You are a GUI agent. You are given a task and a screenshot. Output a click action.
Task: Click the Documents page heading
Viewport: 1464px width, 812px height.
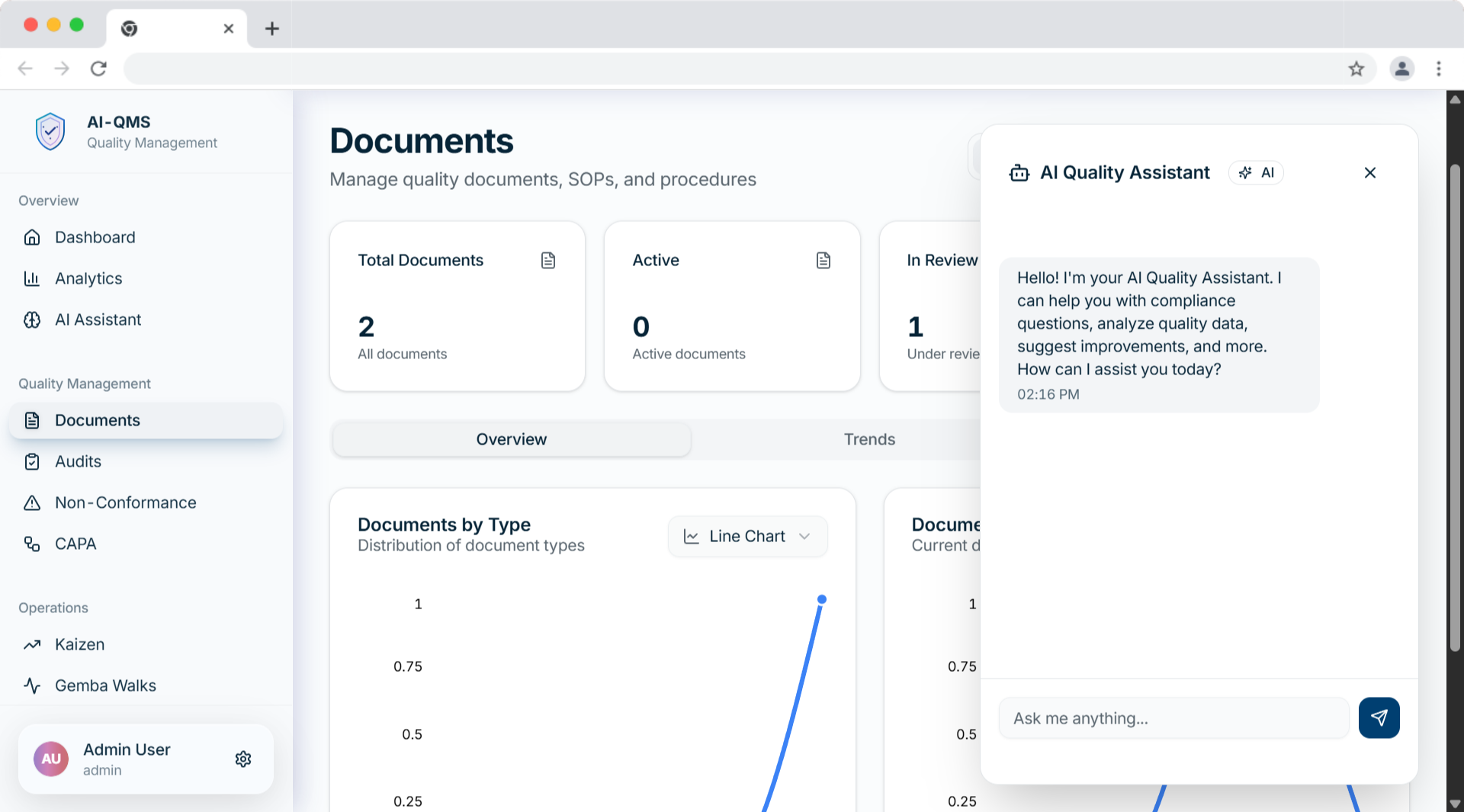click(x=422, y=141)
